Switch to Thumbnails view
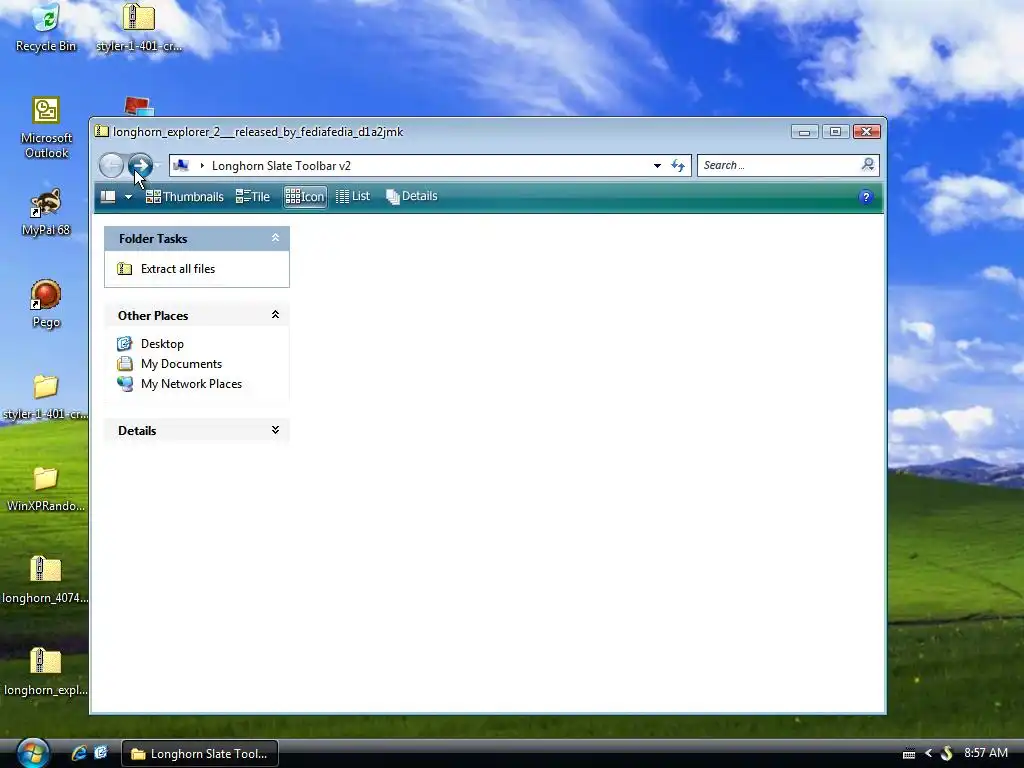Image resolution: width=1024 pixels, height=768 pixels. pyautogui.click(x=184, y=197)
